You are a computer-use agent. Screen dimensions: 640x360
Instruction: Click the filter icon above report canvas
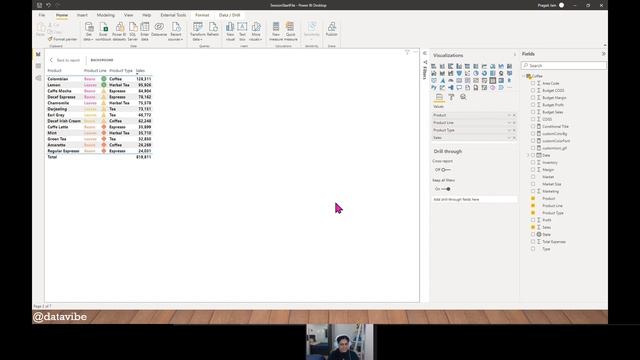407,52
